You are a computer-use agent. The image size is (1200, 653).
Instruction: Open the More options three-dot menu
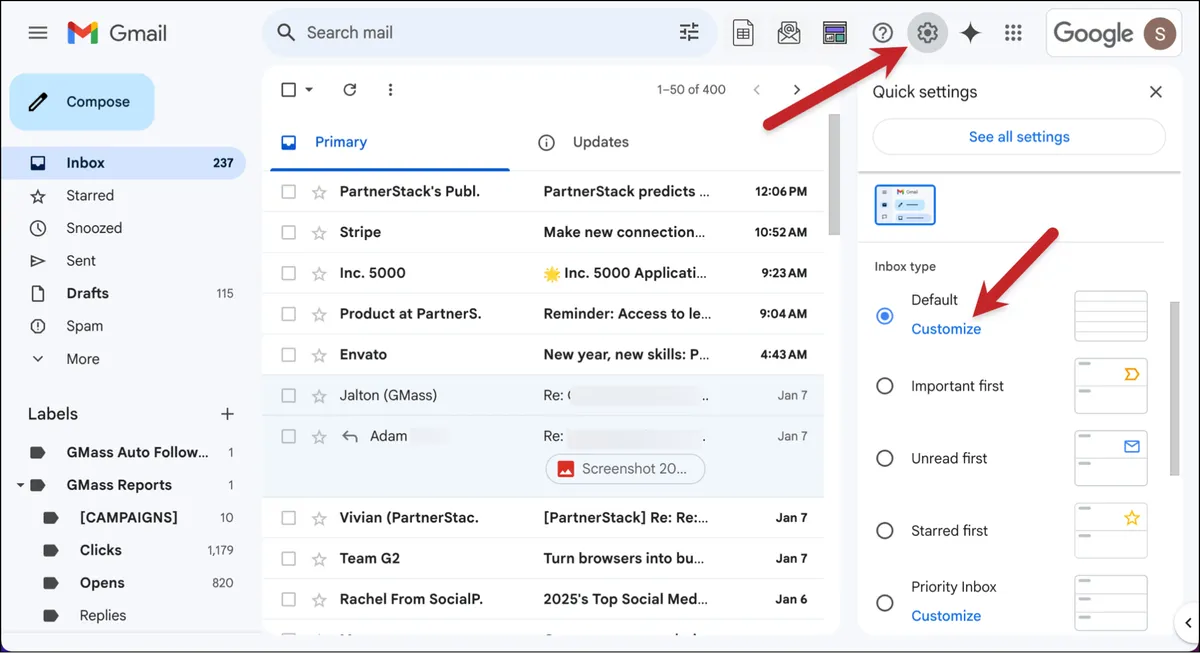(x=390, y=90)
